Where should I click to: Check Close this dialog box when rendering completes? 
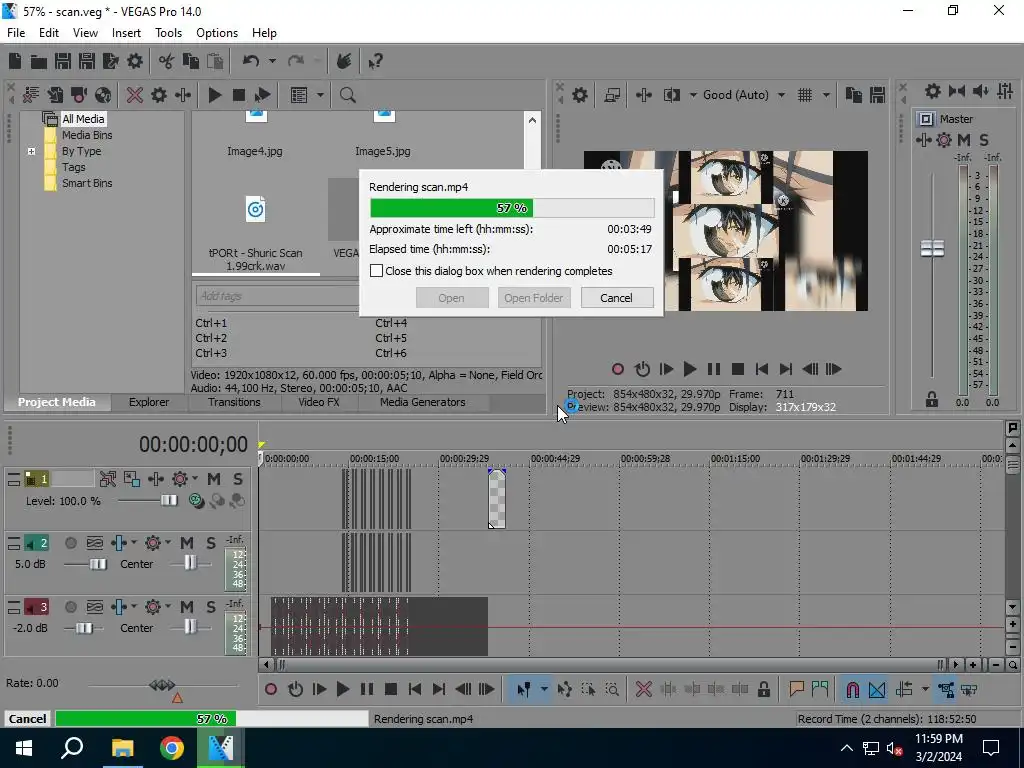coord(377,271)
